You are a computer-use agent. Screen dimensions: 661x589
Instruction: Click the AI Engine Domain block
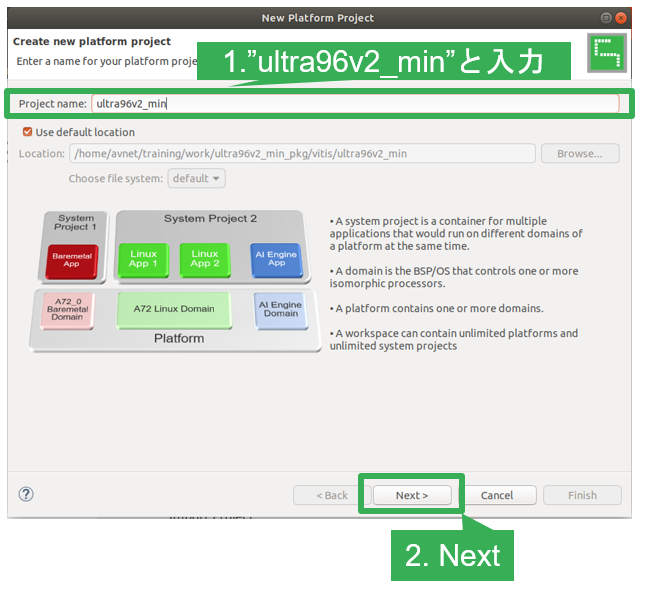click(280, 309)
